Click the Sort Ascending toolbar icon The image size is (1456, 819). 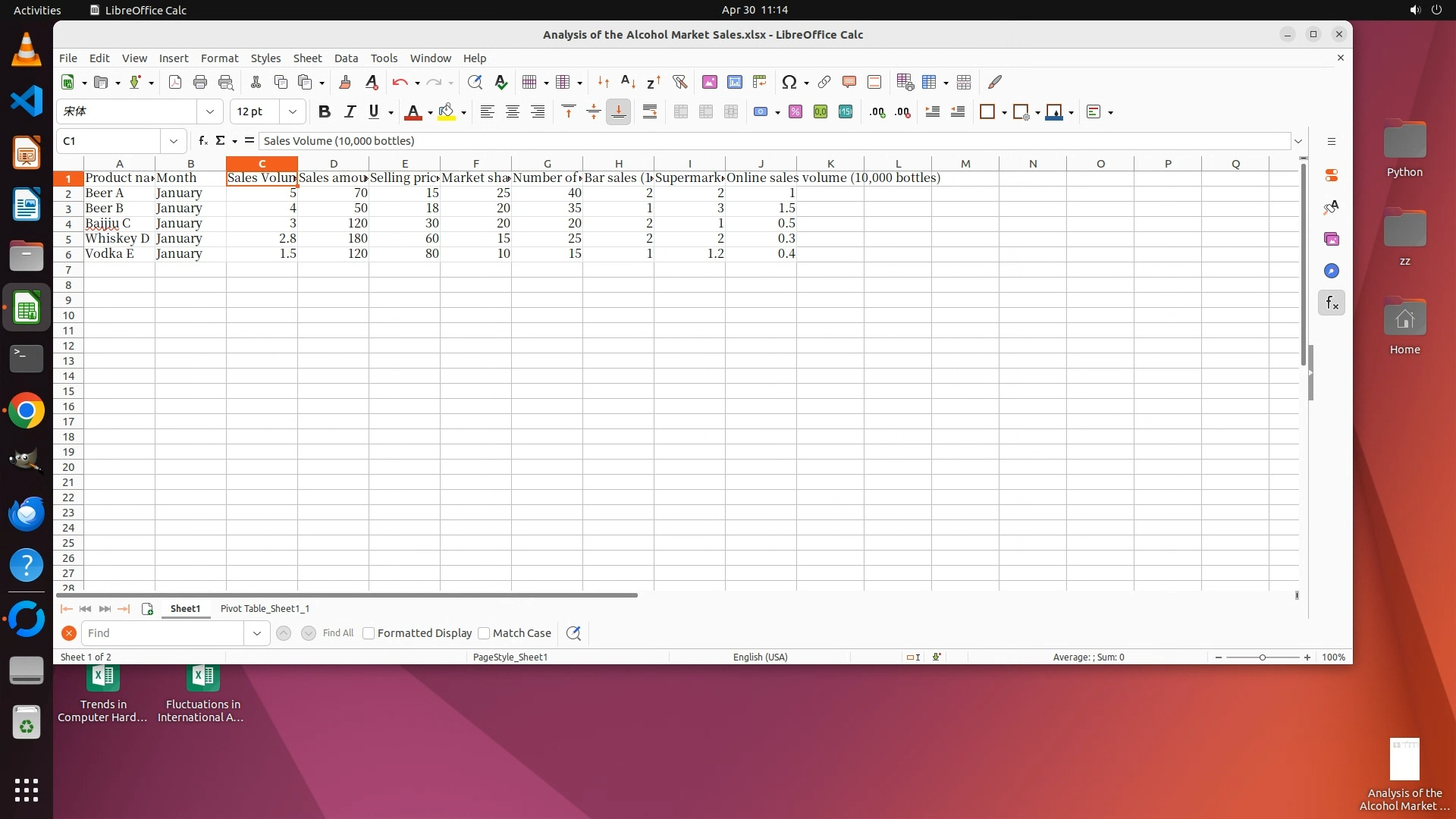[628, 82]
